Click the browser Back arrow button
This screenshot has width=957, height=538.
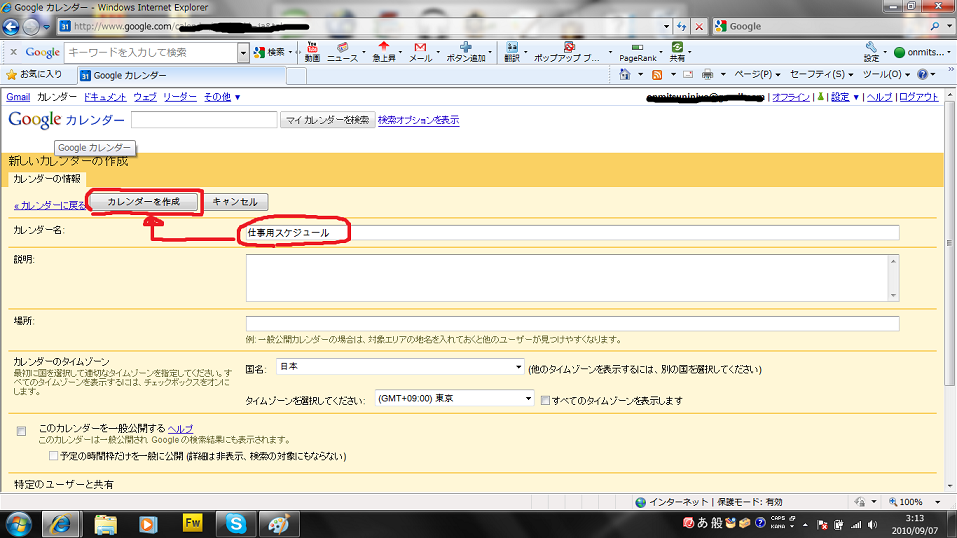pyautogui.click(x=11, y=26)
